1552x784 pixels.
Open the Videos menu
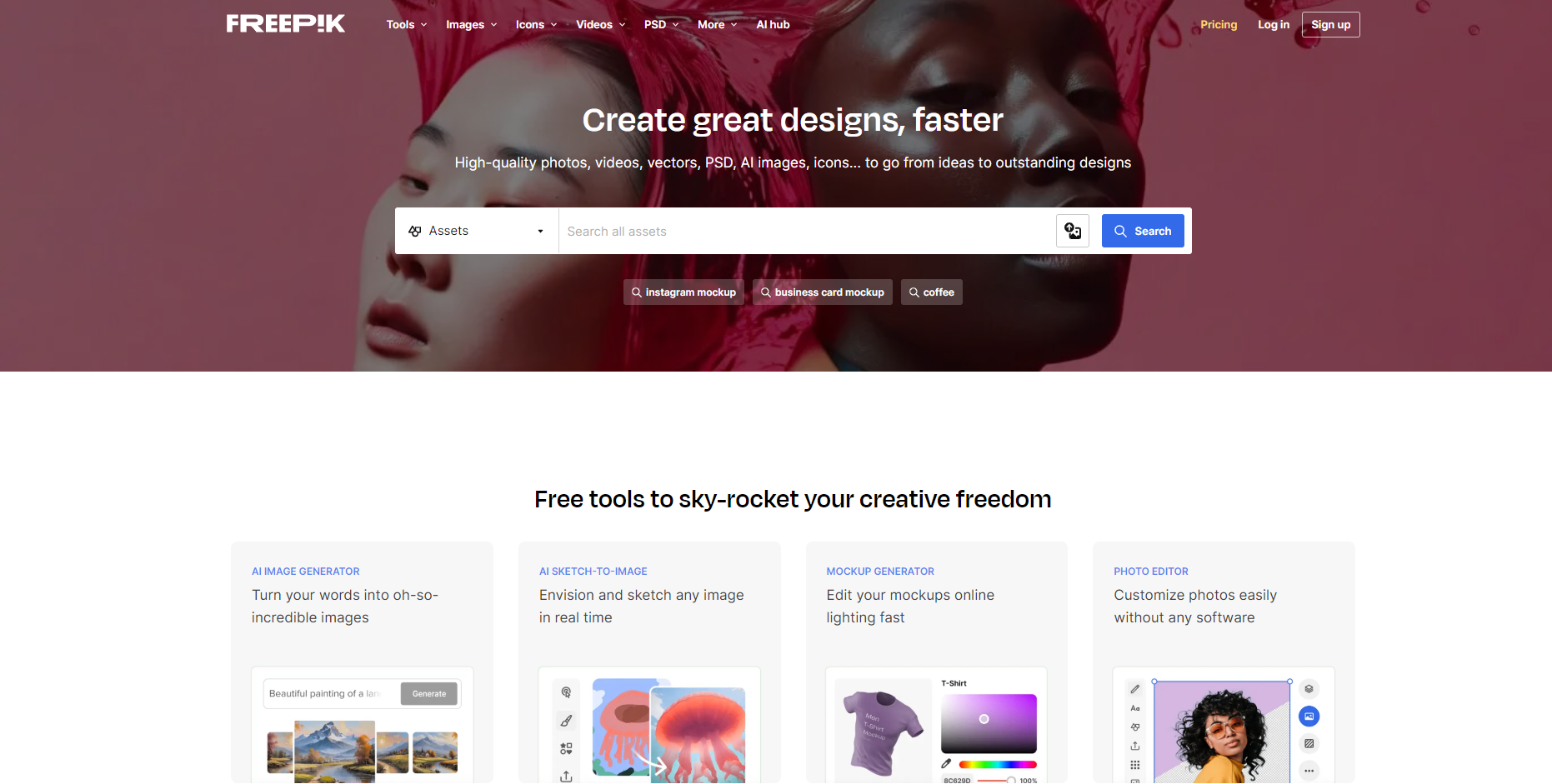[x=601, y=24]
